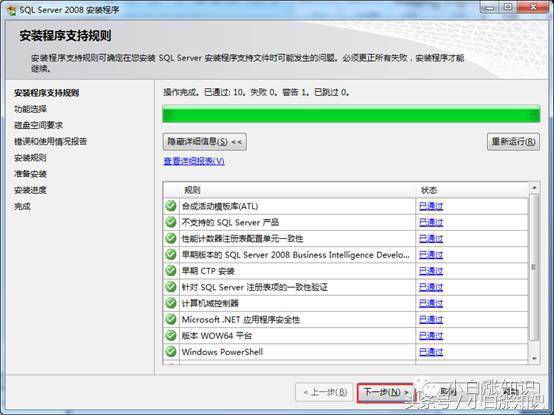Select 准备安装 step in sidebar
554x415 pixels.
30,174
